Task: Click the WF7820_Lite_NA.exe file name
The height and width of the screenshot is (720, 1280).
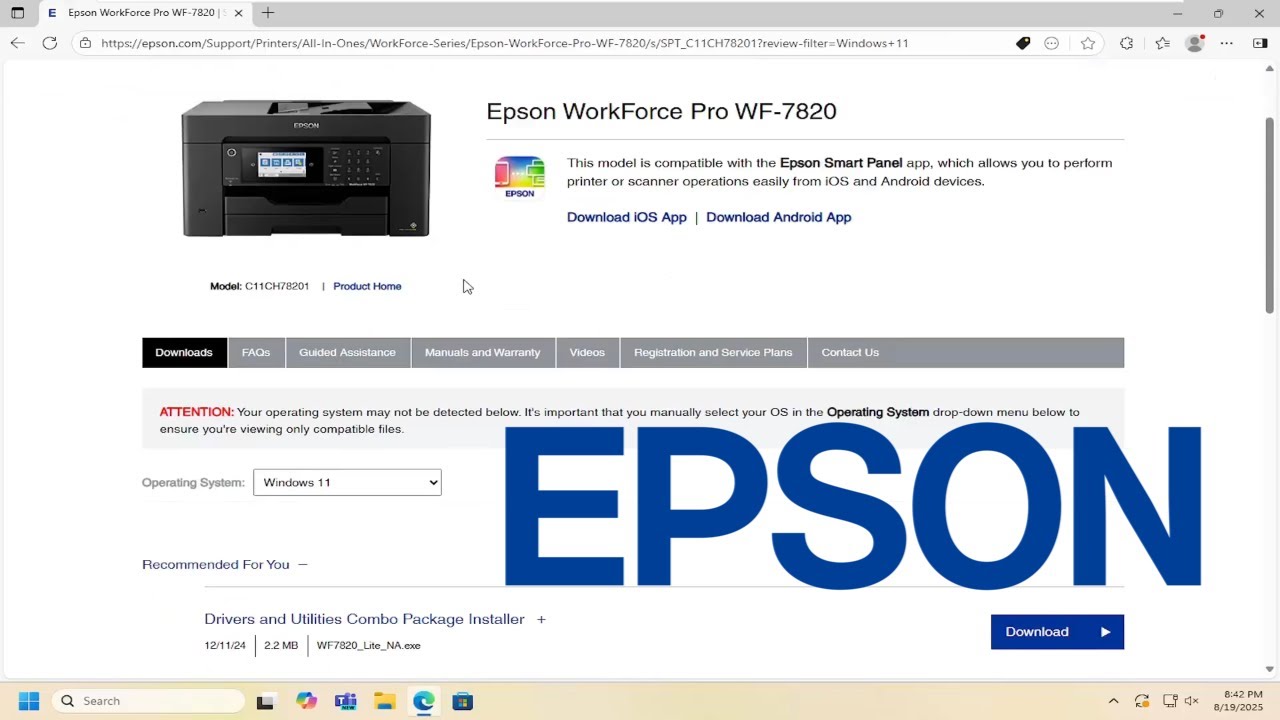Action: point(368,646)
